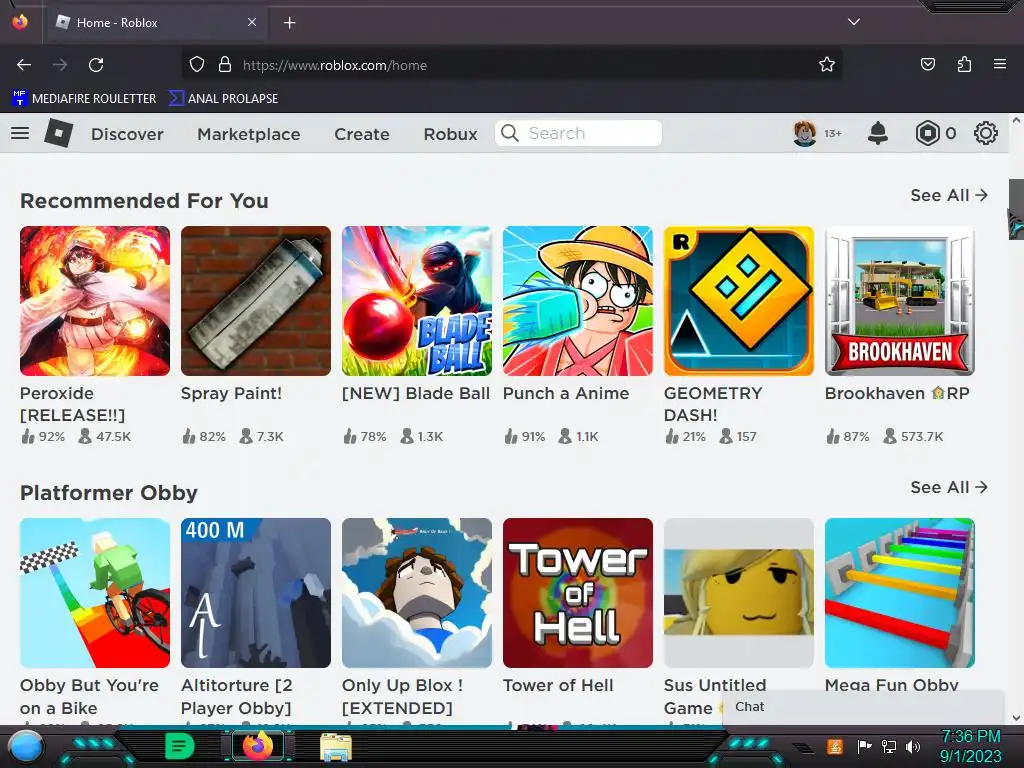Go back to the previous page
The height and width of the screenshot is (768, 1024).
pos(24,65)
